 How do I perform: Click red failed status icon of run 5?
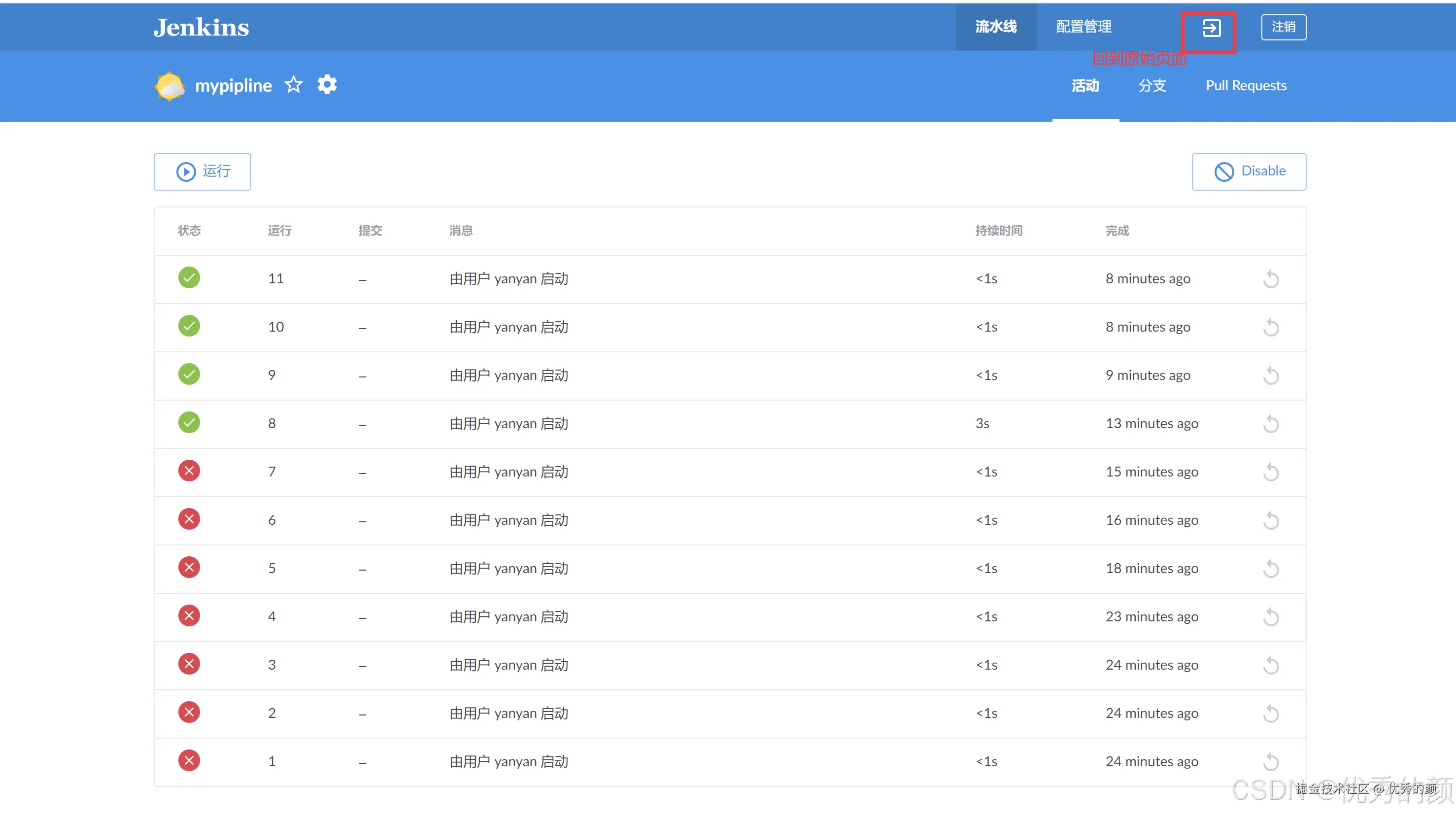[x=189, y=568]
